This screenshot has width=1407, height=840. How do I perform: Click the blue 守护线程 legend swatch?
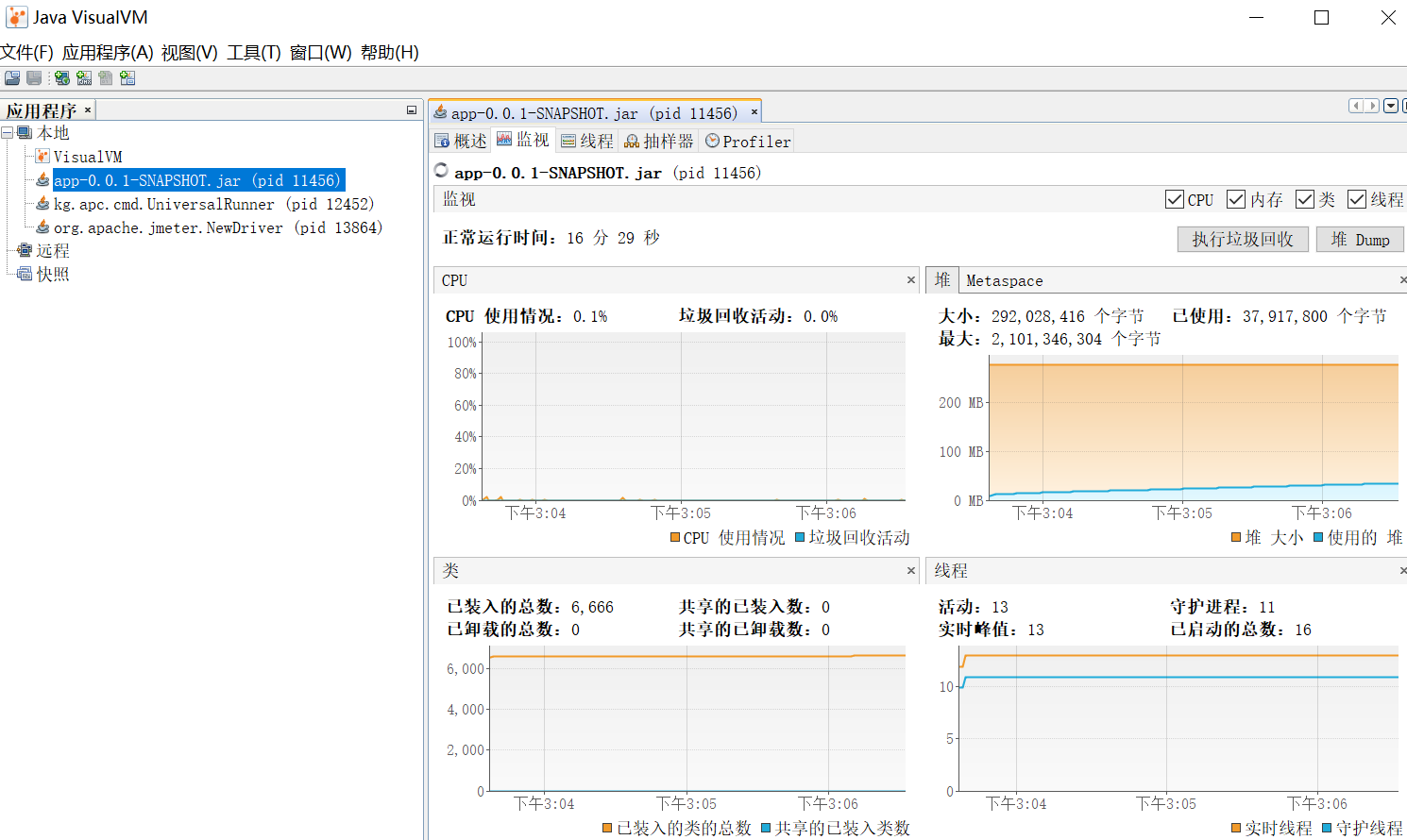tap(1327, 829)
